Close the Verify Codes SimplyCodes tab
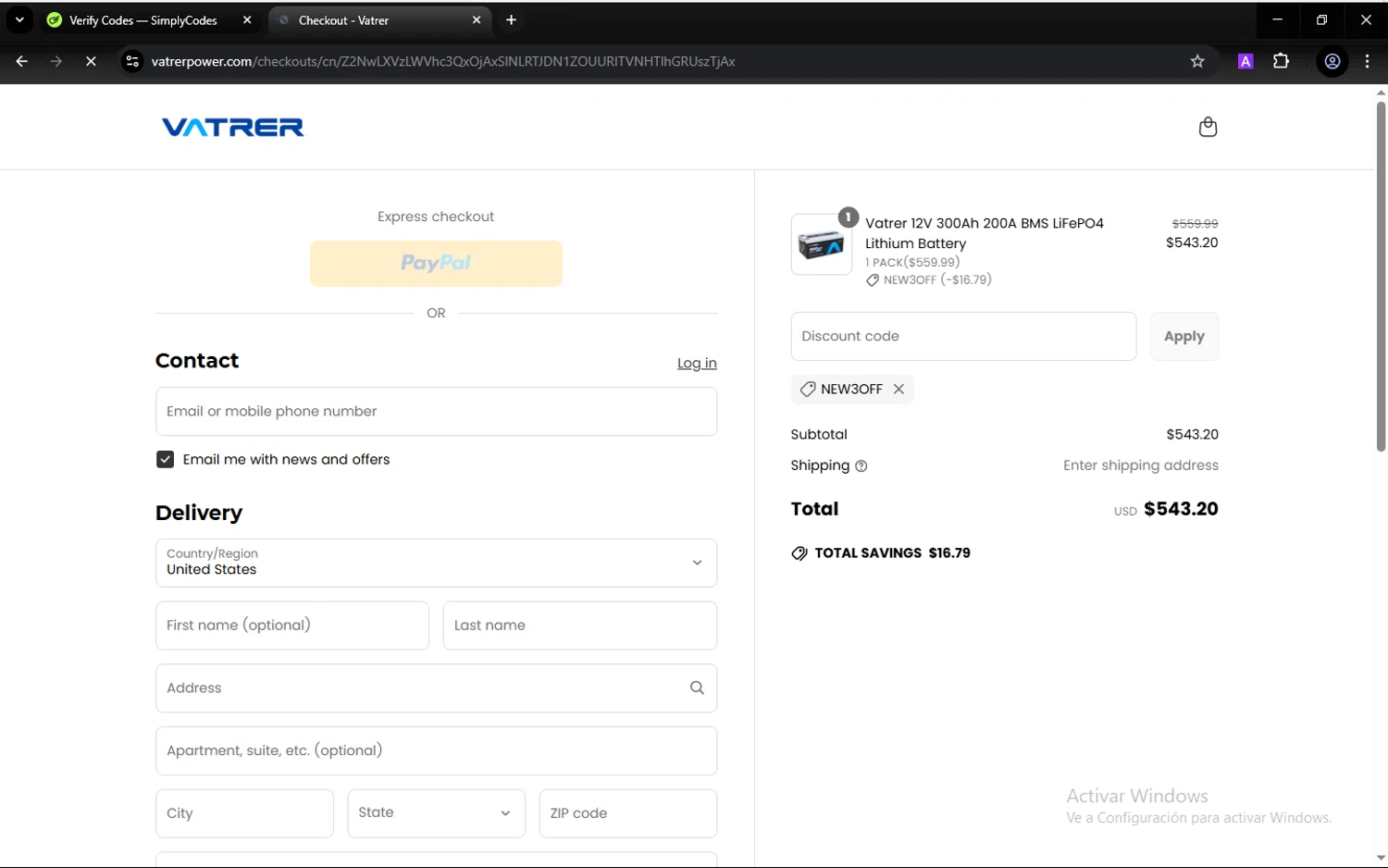The height and width of the screenshot is (868, 1388). [x=247, y=19]
